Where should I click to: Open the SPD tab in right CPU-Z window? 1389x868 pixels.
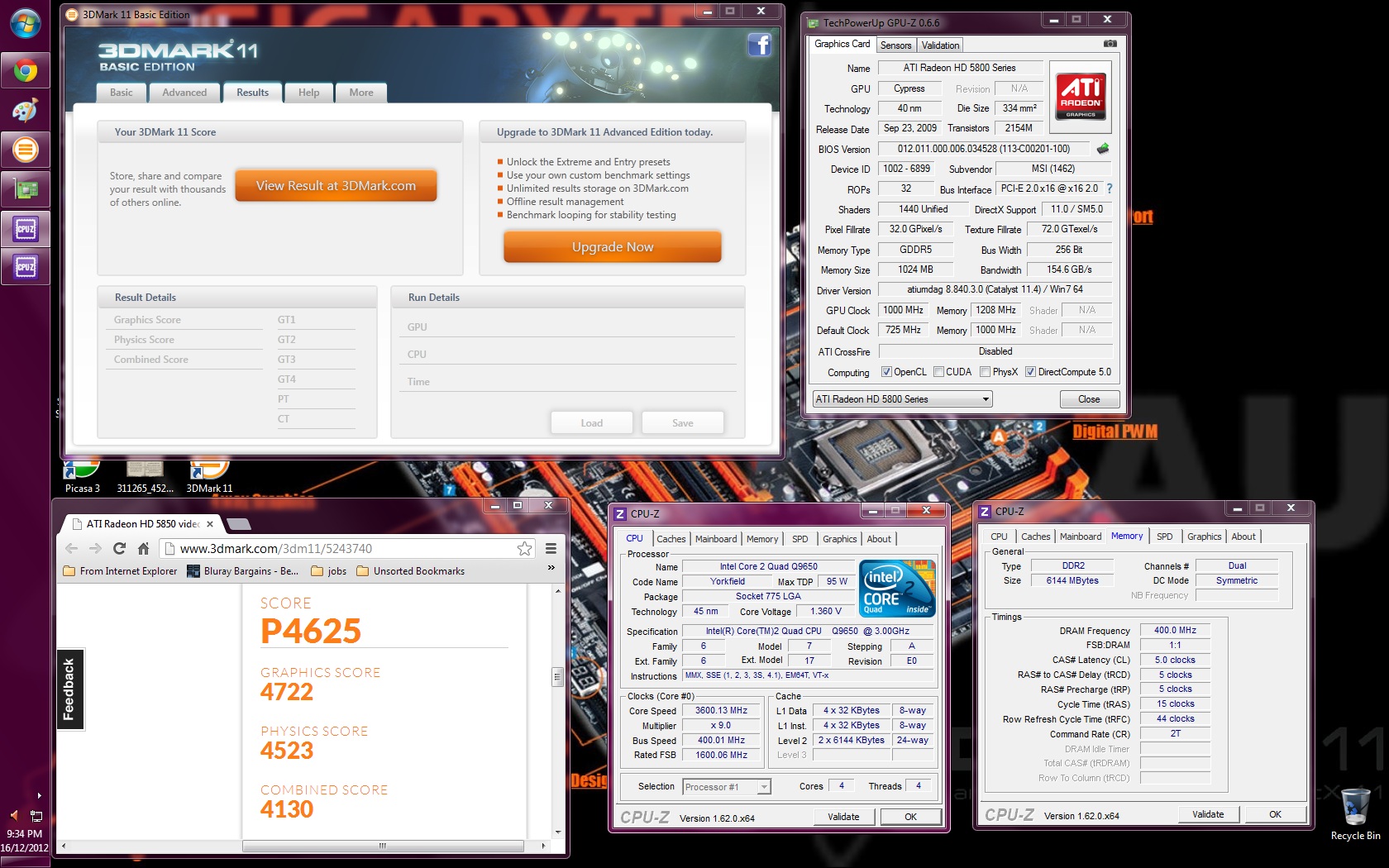1164,537
